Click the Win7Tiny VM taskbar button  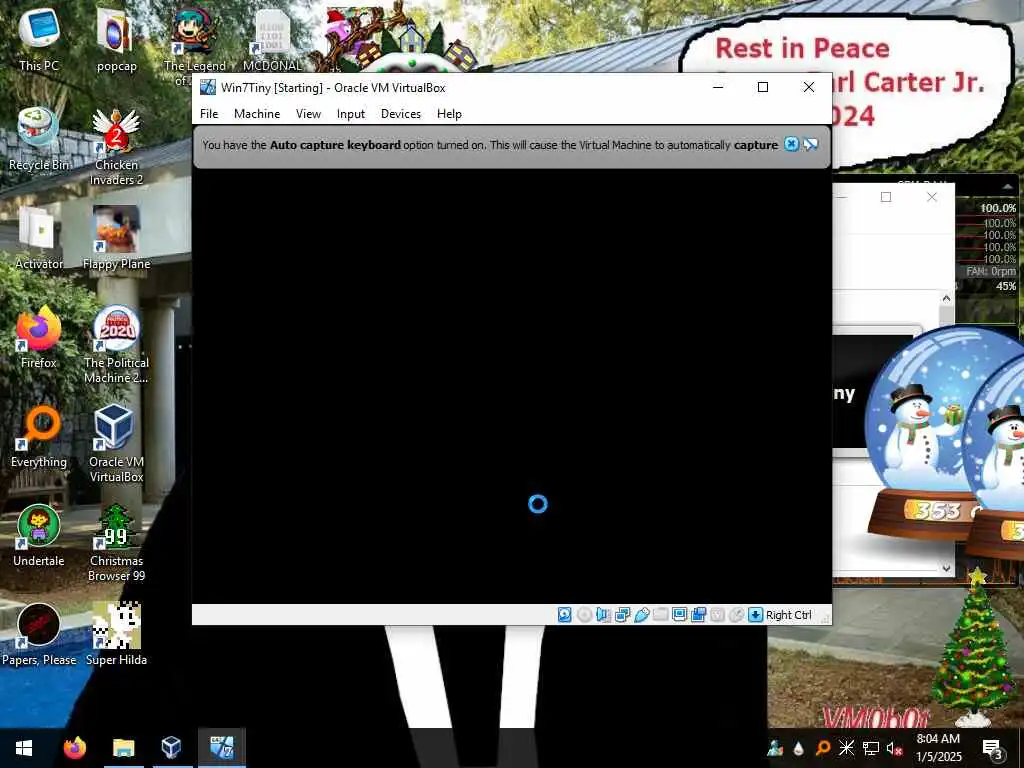222,747
